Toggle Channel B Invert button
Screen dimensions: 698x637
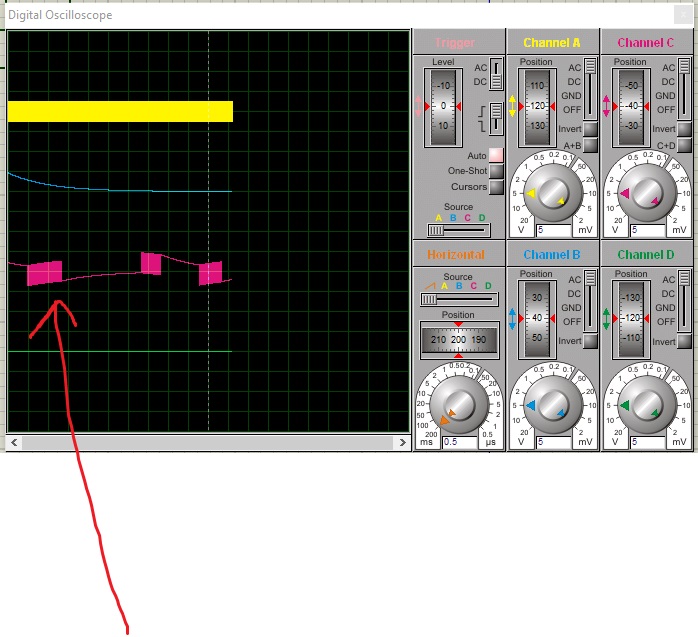tap(590, 341)
